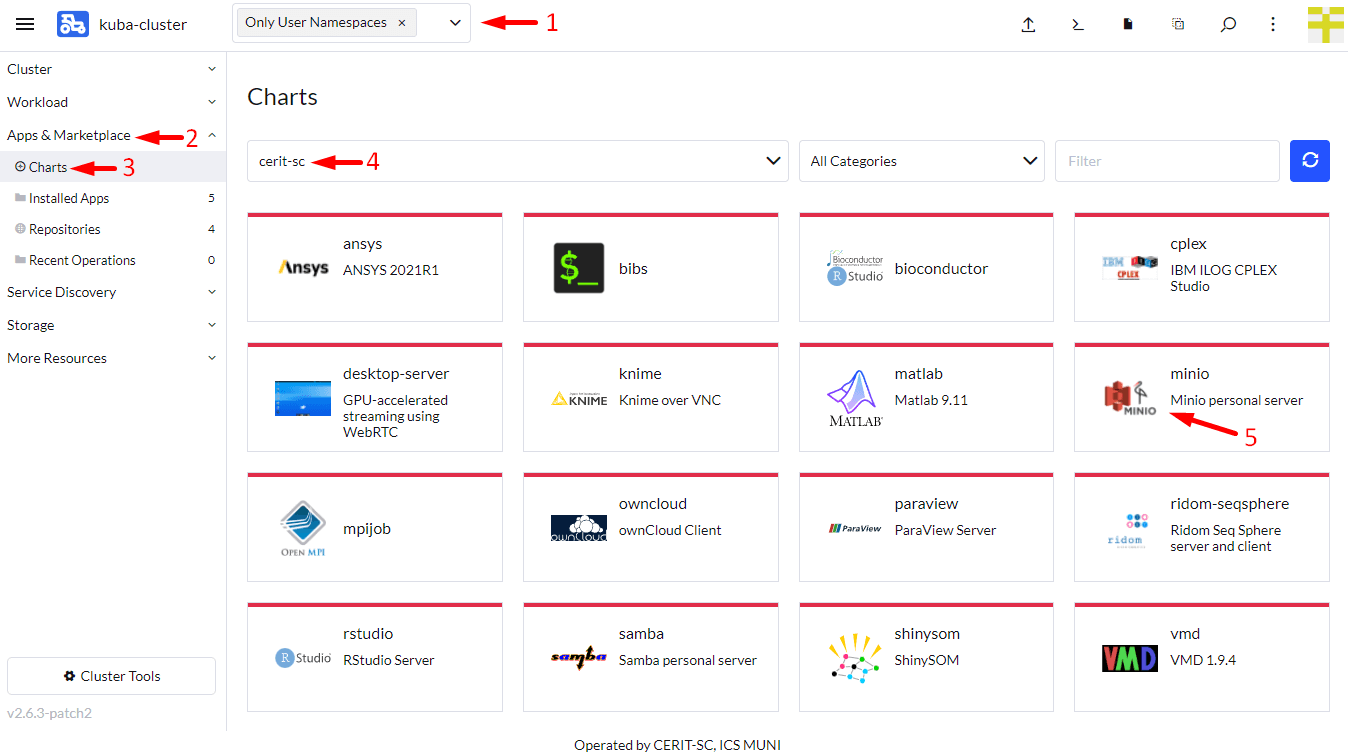The height and width of the screenshot is (755, 1348).
Task: Go to Installed Apps in sidebar
Action: 69,198
